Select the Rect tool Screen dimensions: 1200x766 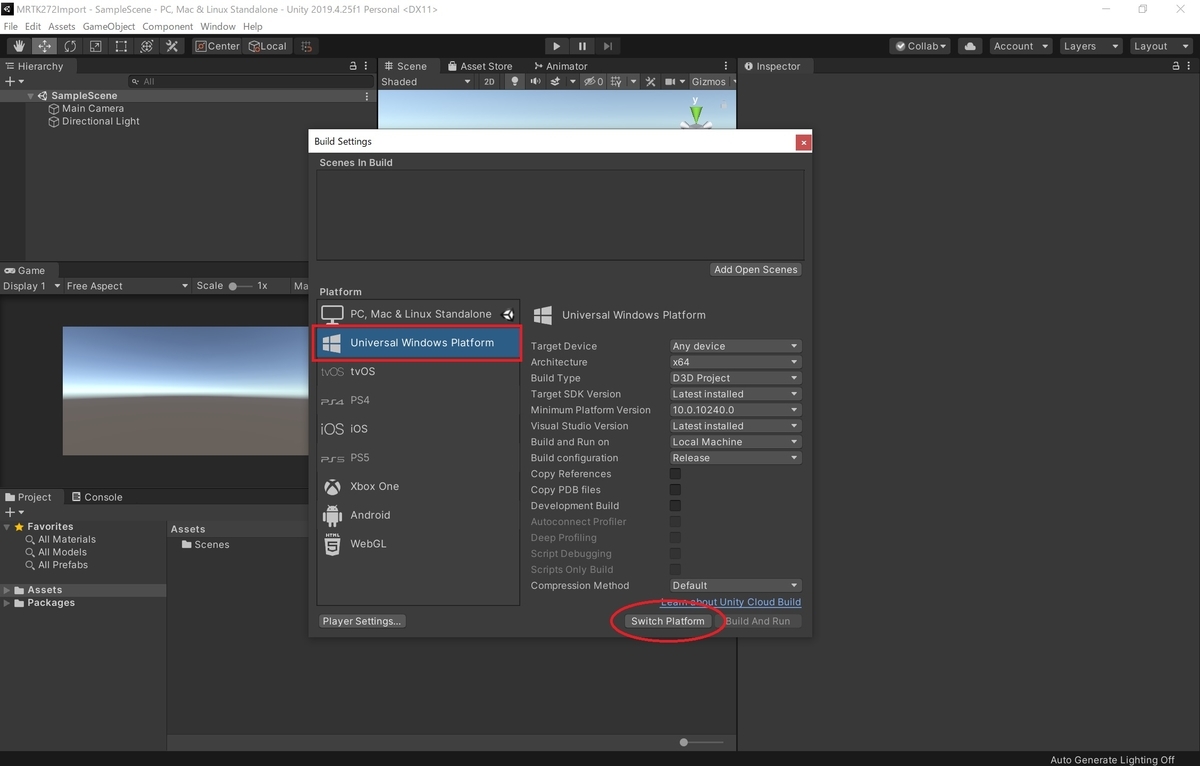pyautogui.click(x=121, y=46)
